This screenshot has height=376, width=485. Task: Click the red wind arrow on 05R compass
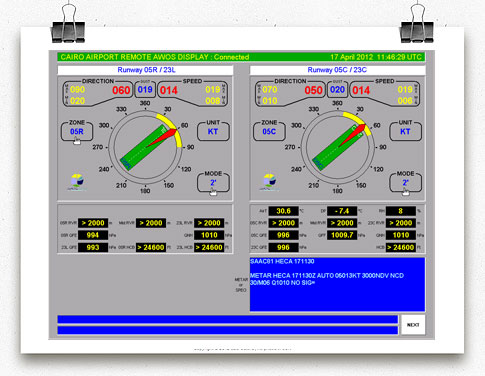point(162,138)
